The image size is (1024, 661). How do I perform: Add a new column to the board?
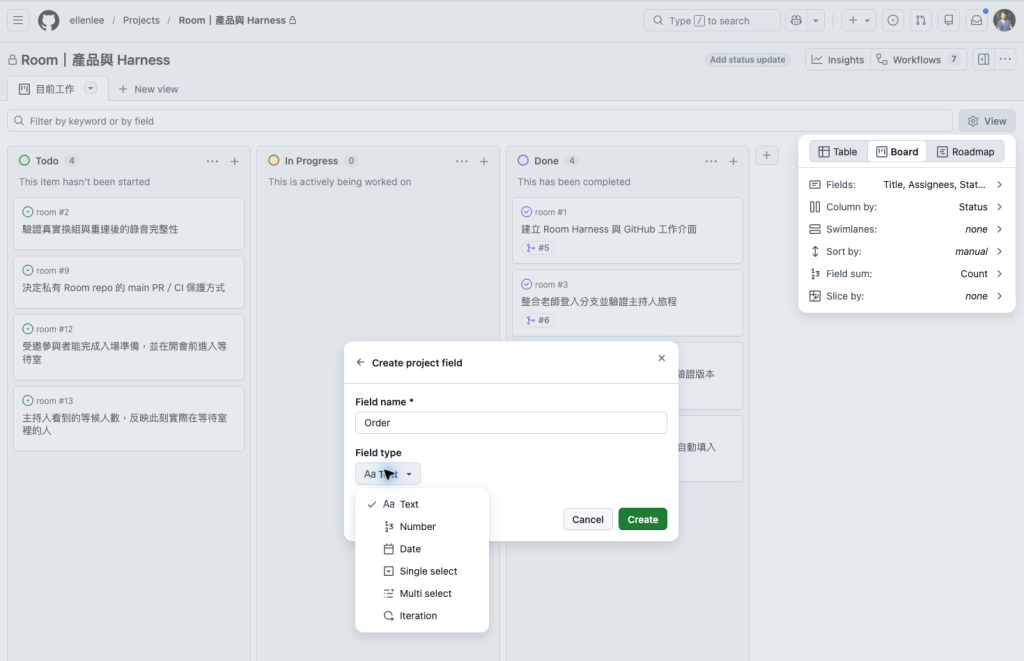pos(767,155)
